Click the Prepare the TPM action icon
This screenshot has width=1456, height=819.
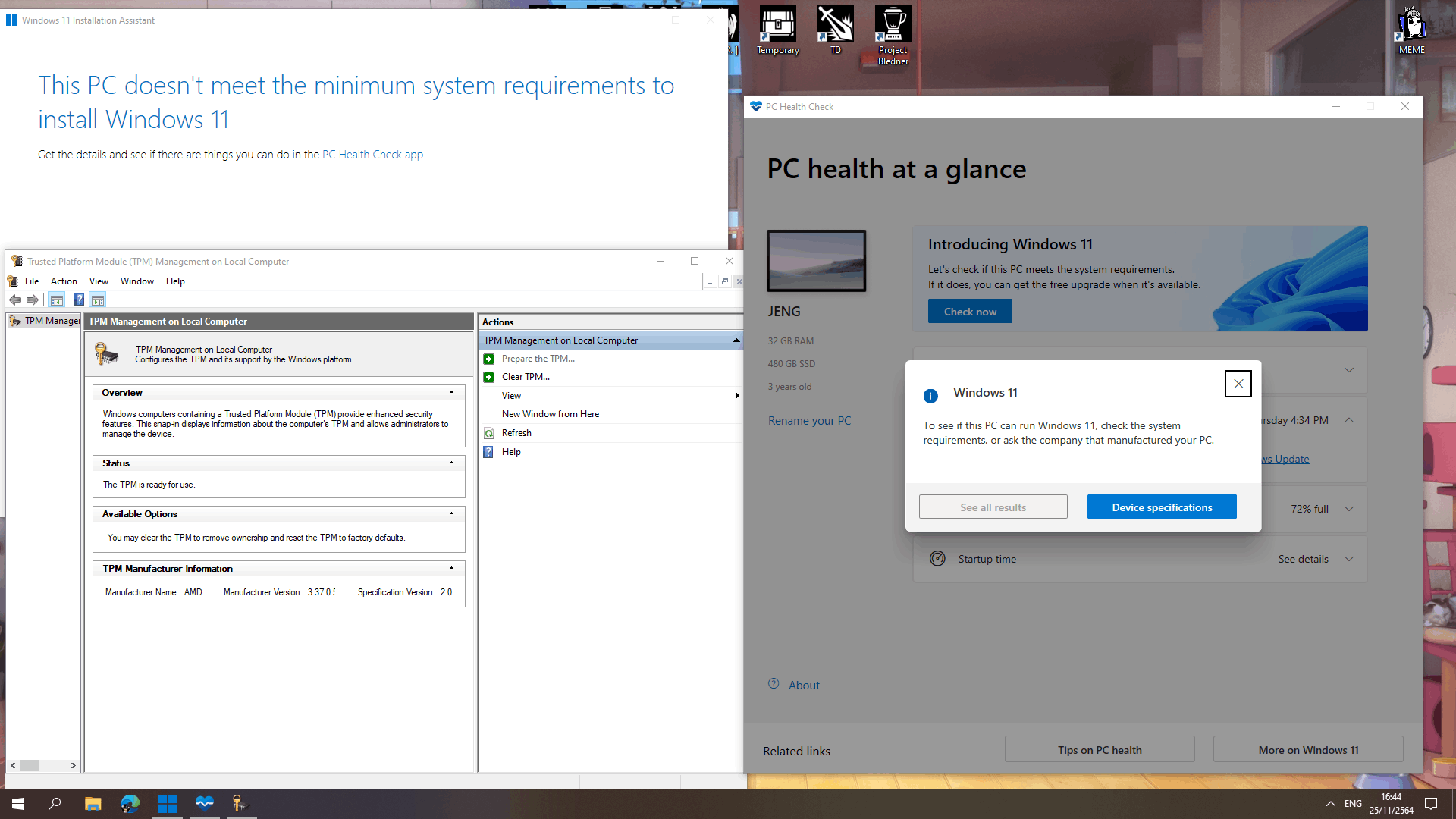point(489,357)
